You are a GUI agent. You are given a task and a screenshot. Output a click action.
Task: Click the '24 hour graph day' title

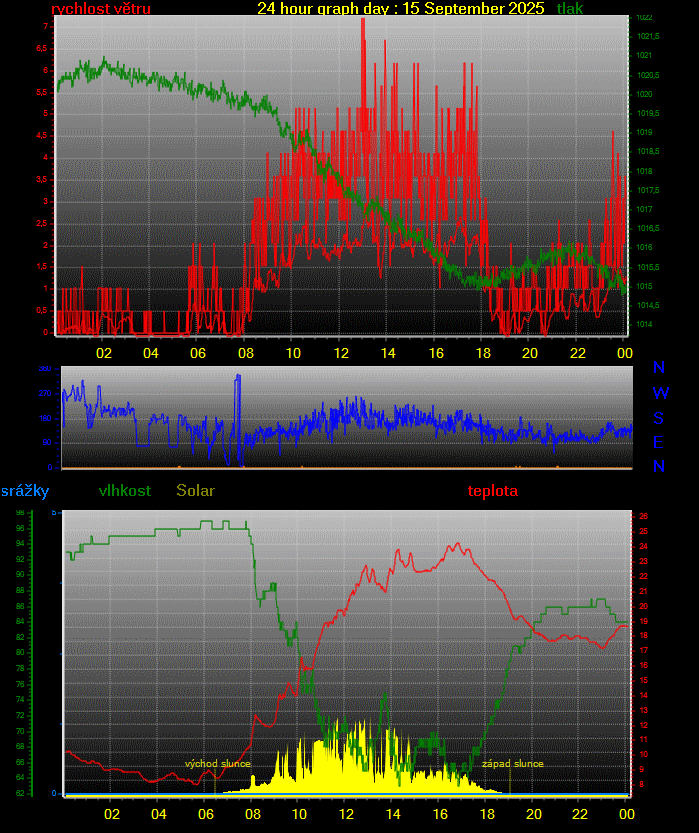400,9
